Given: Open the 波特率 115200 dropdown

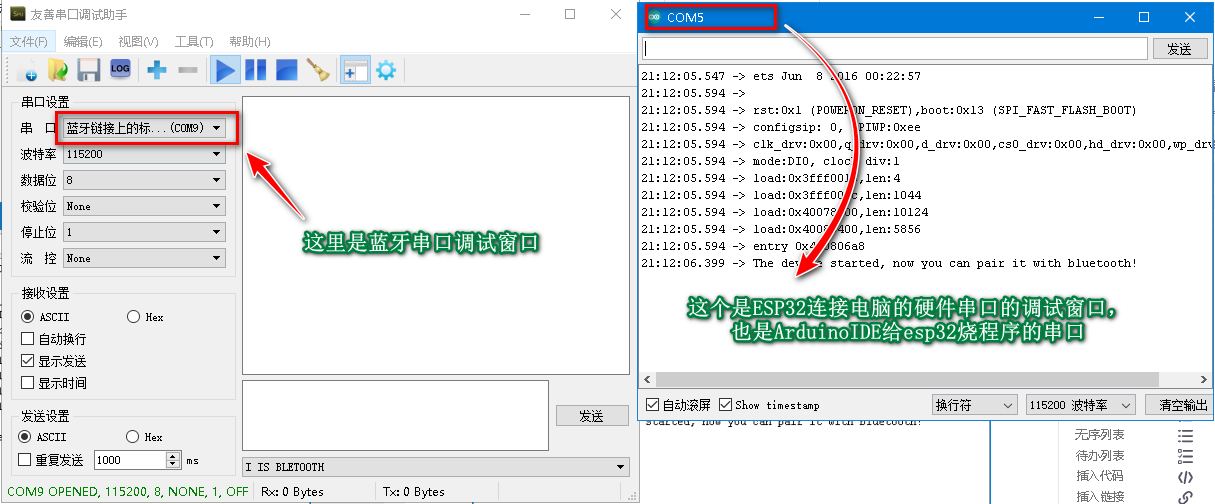Looking at the screenshot, I should pyautogui.click(x=144, y=155).
